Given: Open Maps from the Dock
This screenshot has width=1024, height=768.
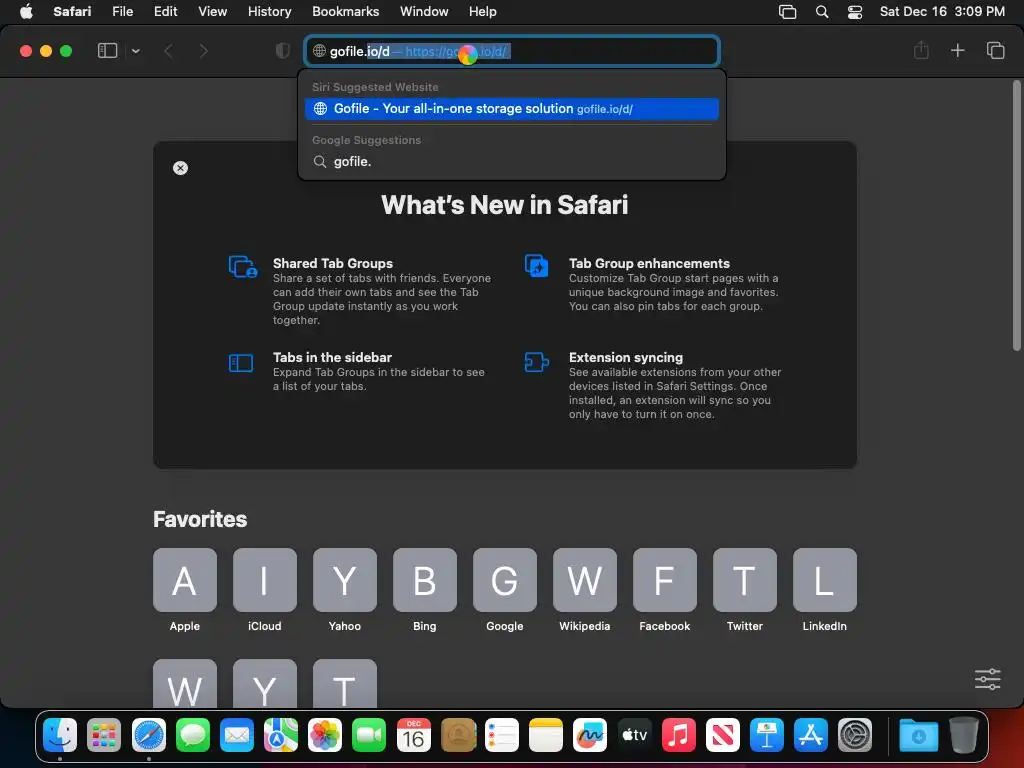Looking at the screenshot, I should click(x=281, y=735).
